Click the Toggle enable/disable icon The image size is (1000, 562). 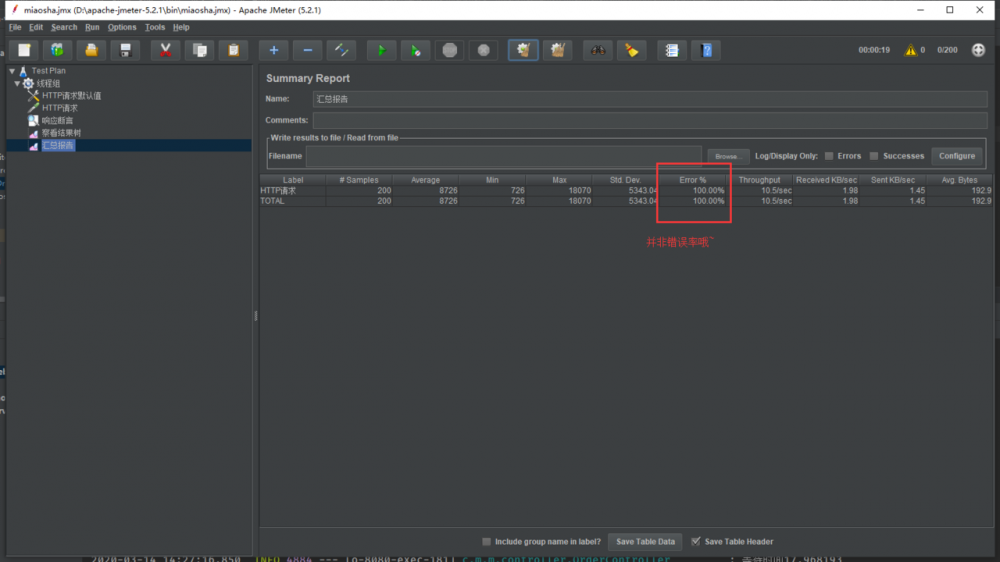click(342, 50)
